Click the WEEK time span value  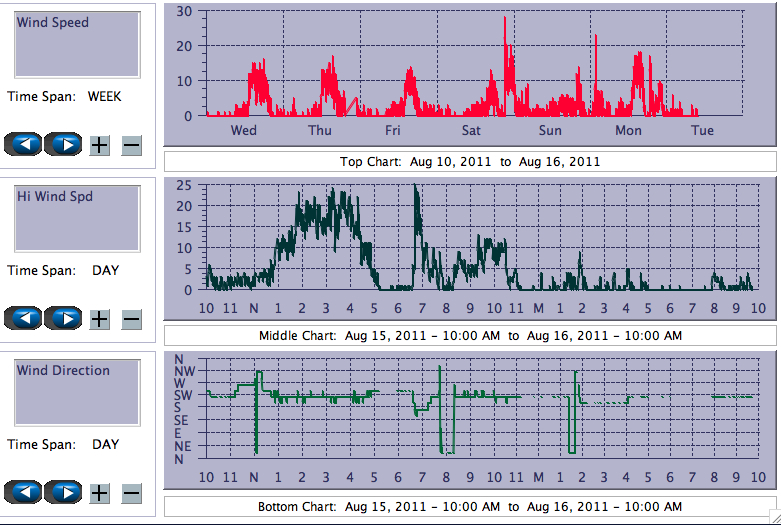(105, 97)
